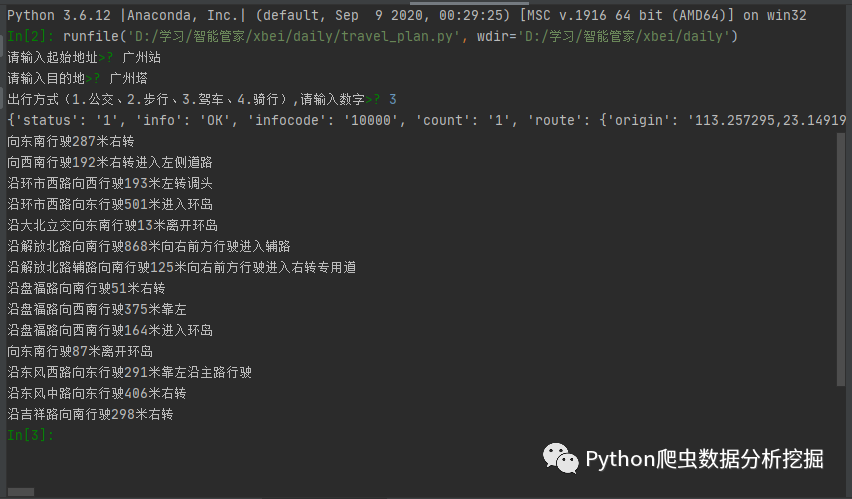Viewport: 852px width, 499px height.
Task: Click the JSON status dictionary output line
Action: point(427,120)
